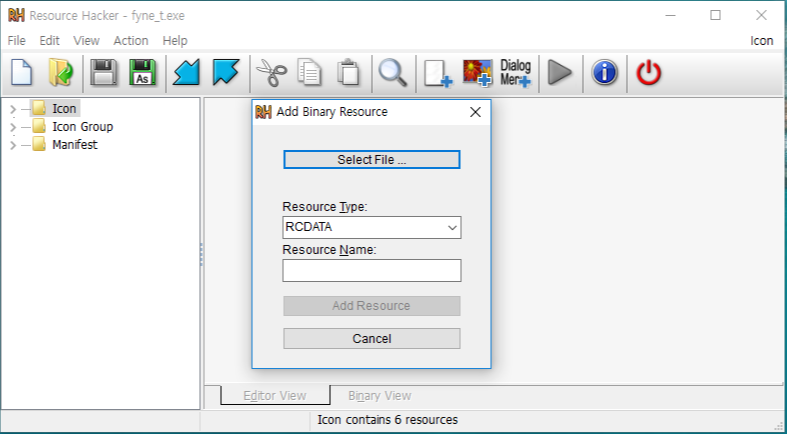Open the Edit menu
Viewport: 787px width, 434px height.
pos(49,41)
